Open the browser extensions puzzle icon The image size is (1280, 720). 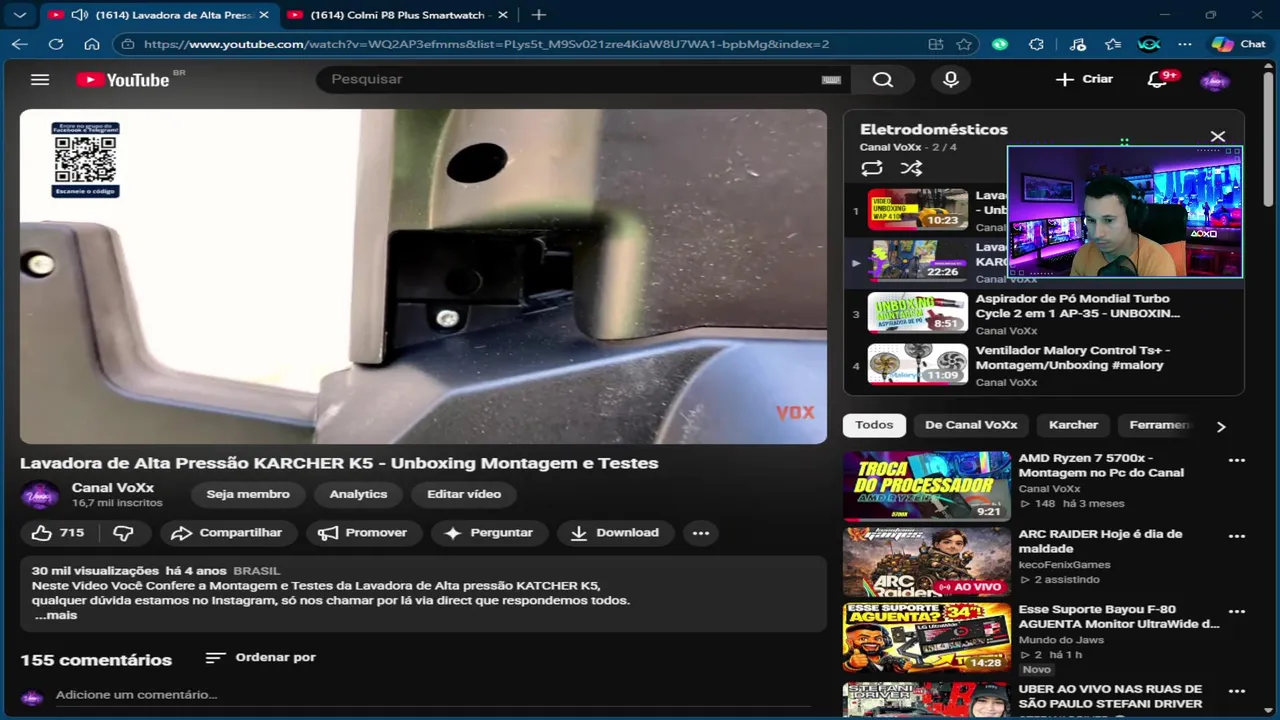[x=1036, y=44]
